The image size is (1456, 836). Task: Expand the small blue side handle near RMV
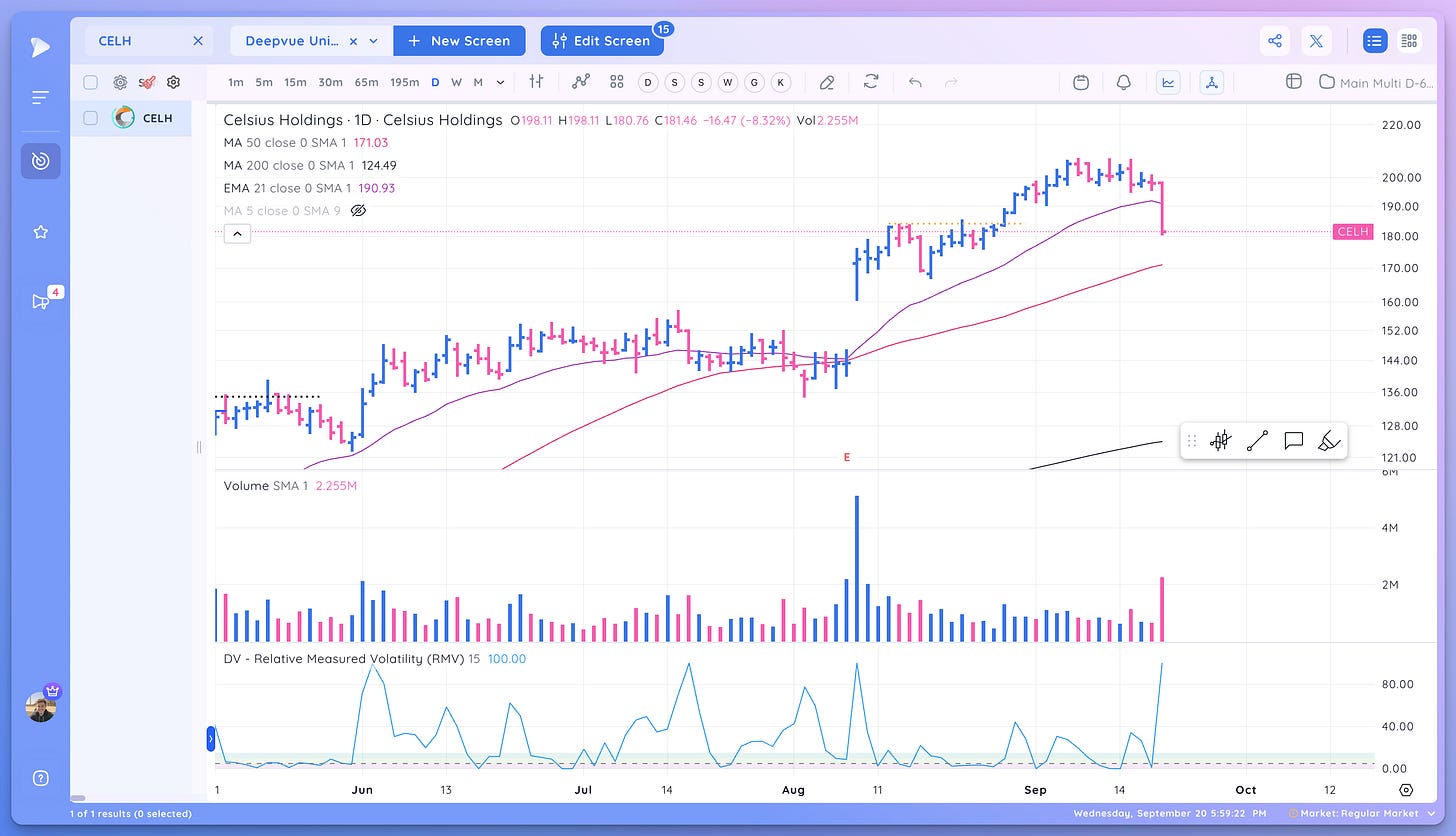pos(211,740)
